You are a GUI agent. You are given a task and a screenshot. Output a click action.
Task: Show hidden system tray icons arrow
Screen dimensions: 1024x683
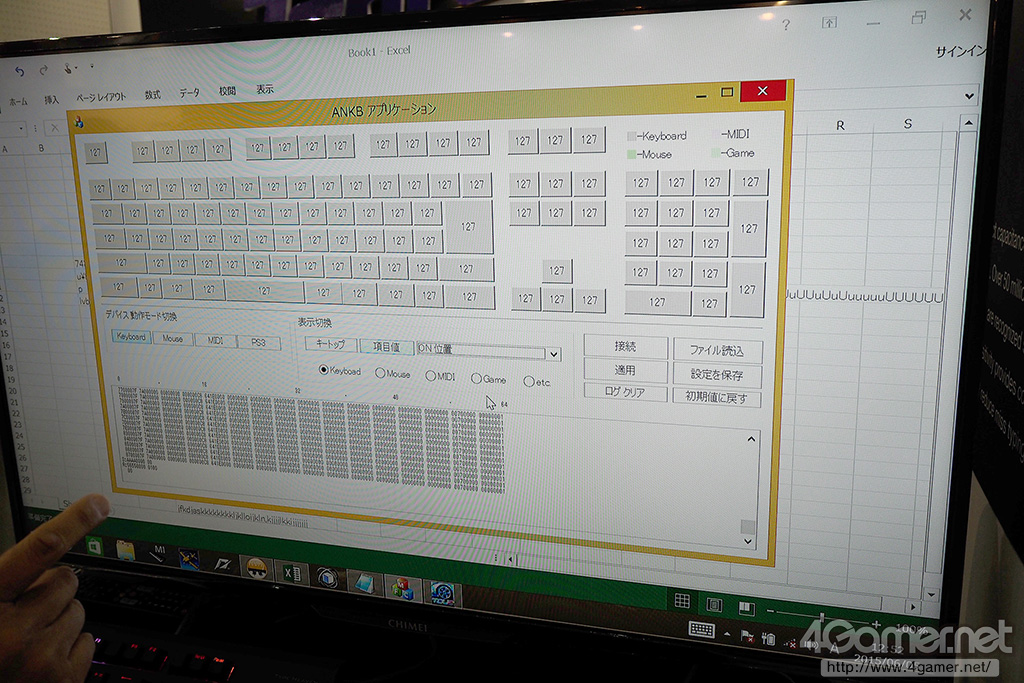(x=727, y=634)
